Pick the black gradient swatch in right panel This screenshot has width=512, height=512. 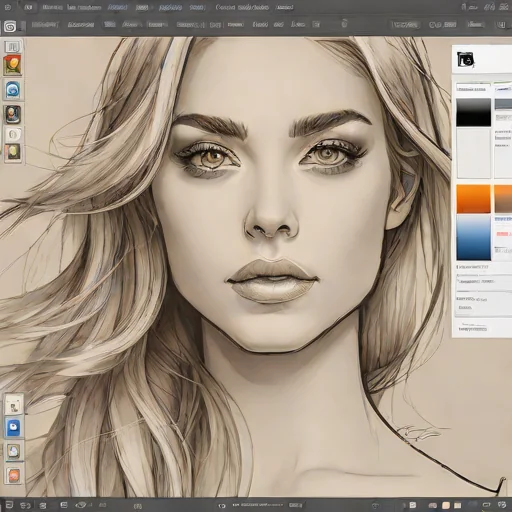(473, 112)
